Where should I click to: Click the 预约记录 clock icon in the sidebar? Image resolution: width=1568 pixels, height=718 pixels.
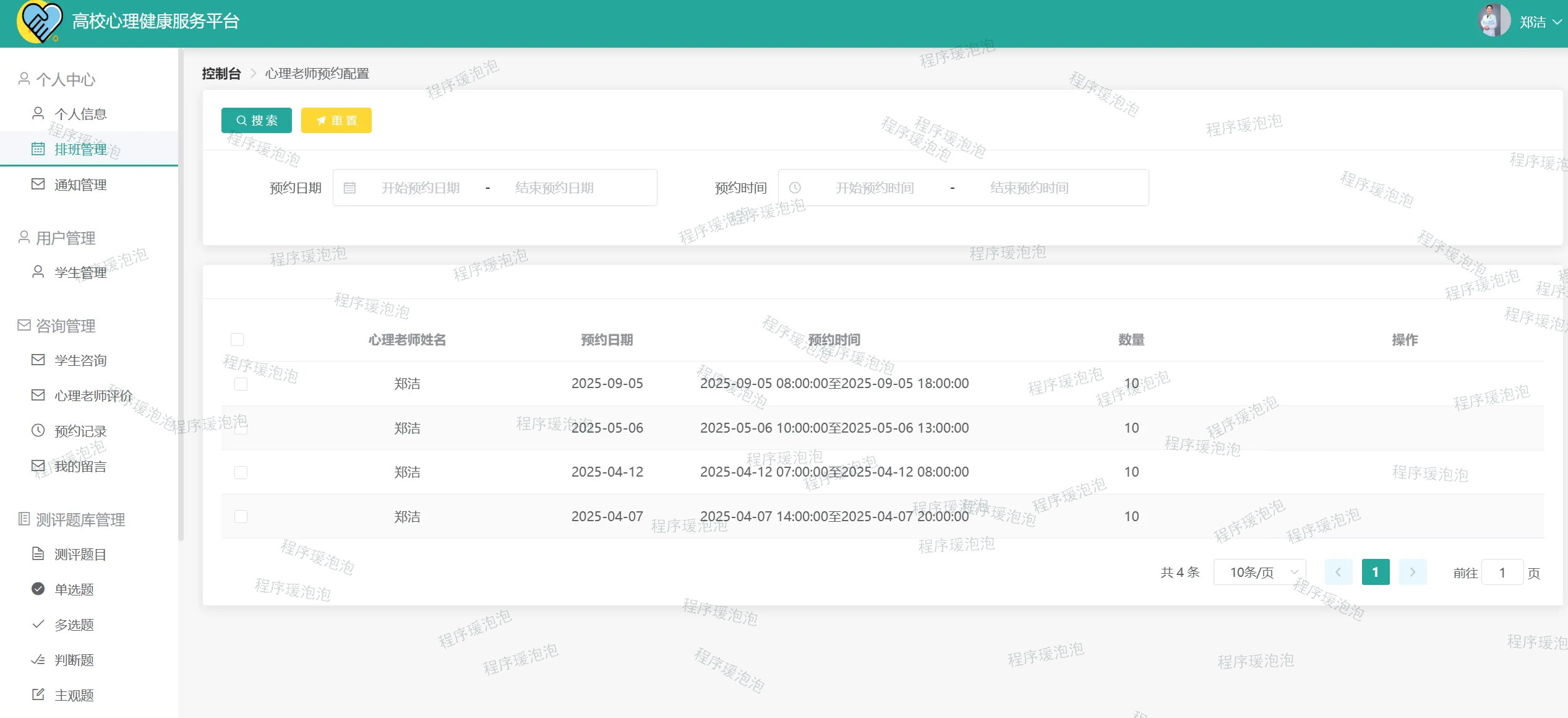[38, 430]
